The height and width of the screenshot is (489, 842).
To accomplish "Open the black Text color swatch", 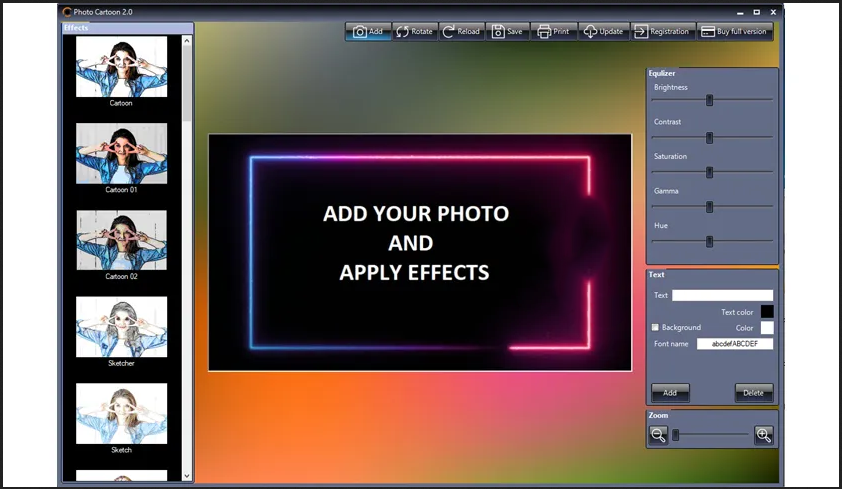I will pyautogui.click(x=767, y=312).
